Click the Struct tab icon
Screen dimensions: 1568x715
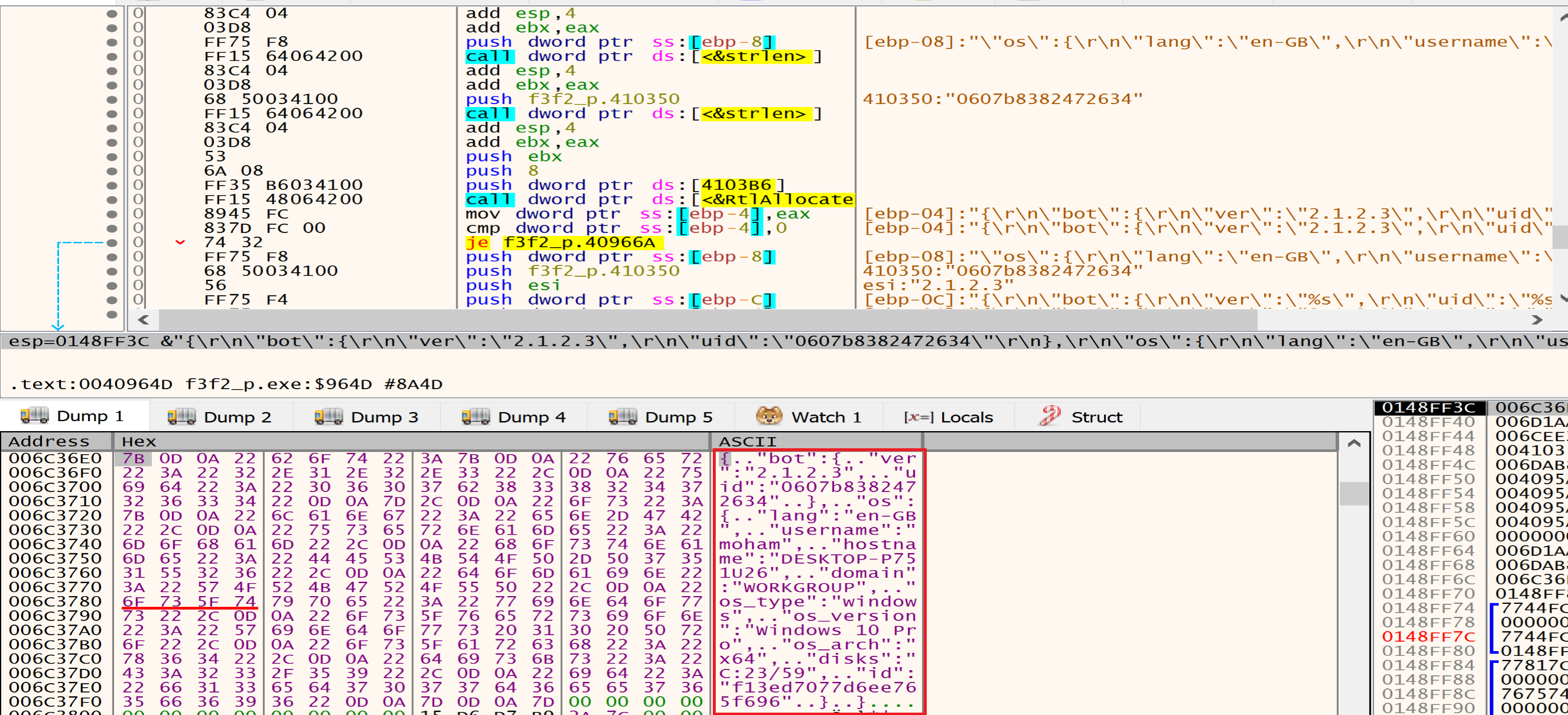pyautogui.click(x=1050, y=416)
